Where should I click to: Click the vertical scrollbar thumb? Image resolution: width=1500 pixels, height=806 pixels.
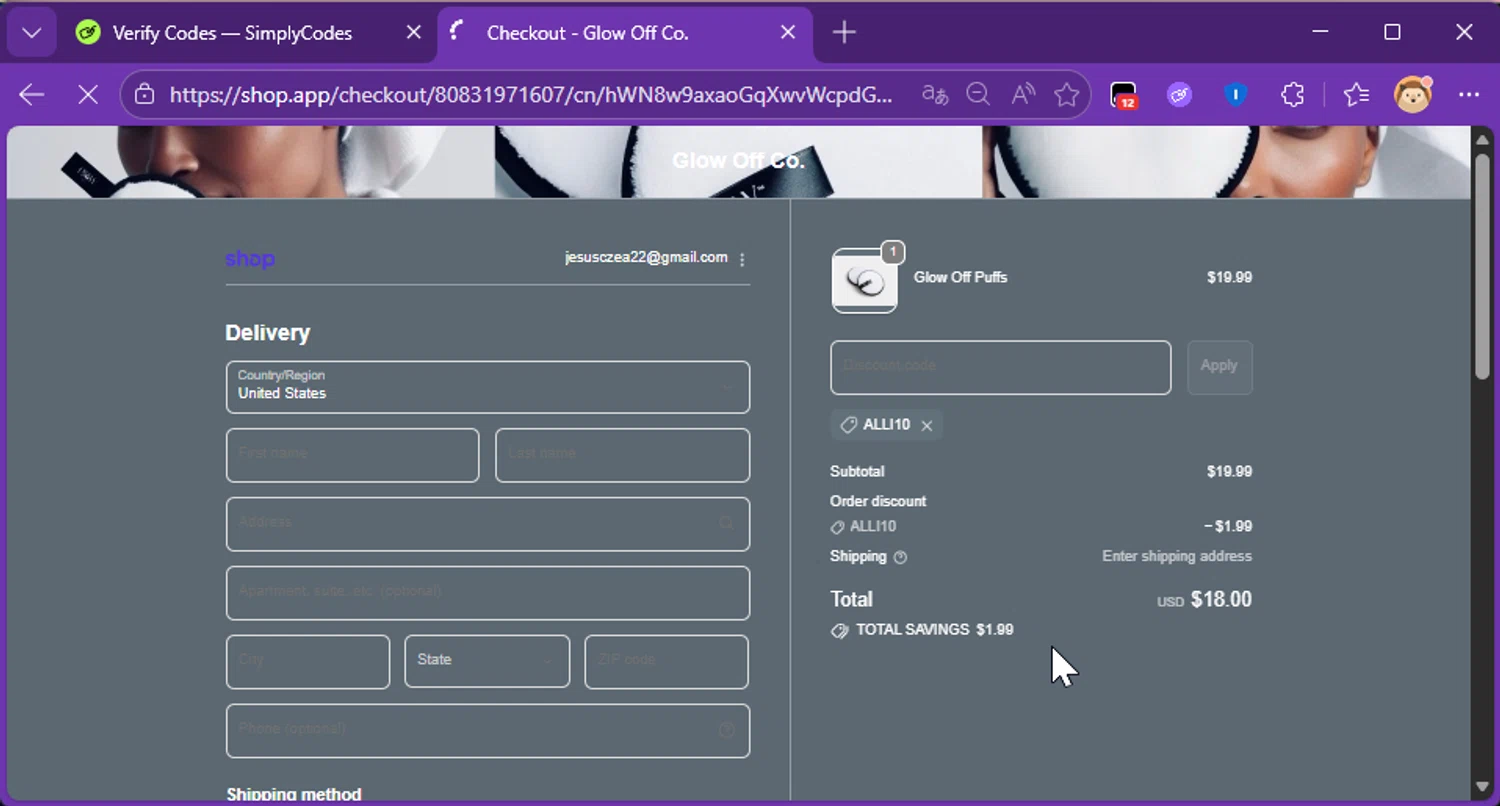[1483, 266]
